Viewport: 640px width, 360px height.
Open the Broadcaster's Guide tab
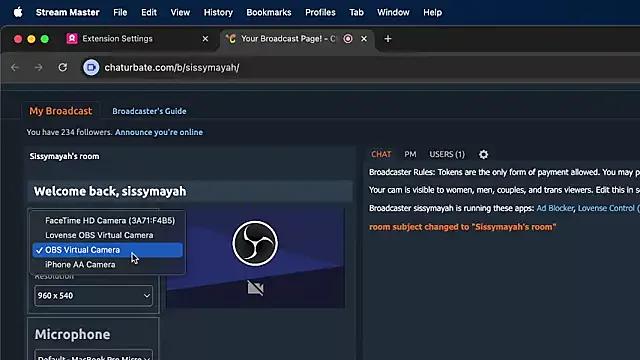click(149, 111)
